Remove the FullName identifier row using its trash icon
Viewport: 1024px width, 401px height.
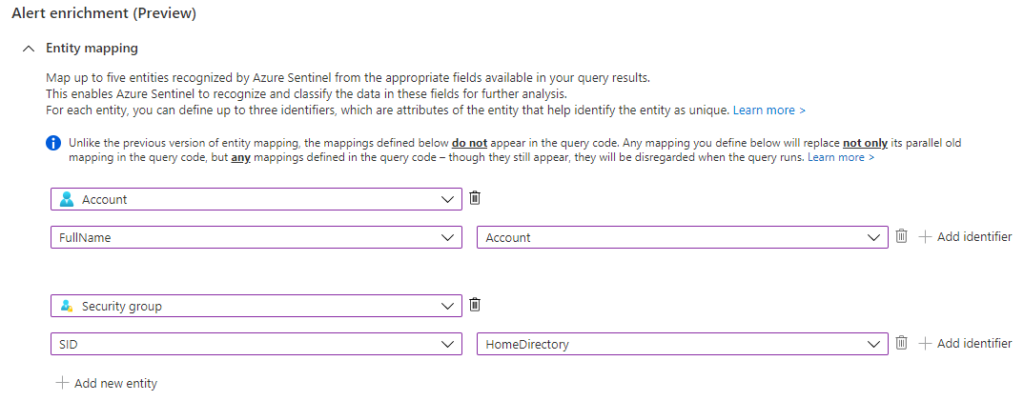click(901, 236)
